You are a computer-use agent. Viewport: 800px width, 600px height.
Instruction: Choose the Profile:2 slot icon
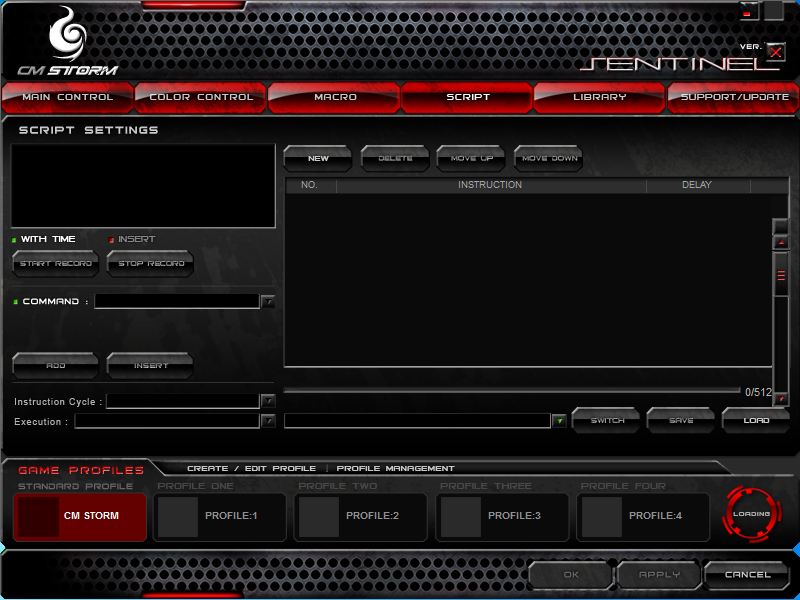point(320,516)
